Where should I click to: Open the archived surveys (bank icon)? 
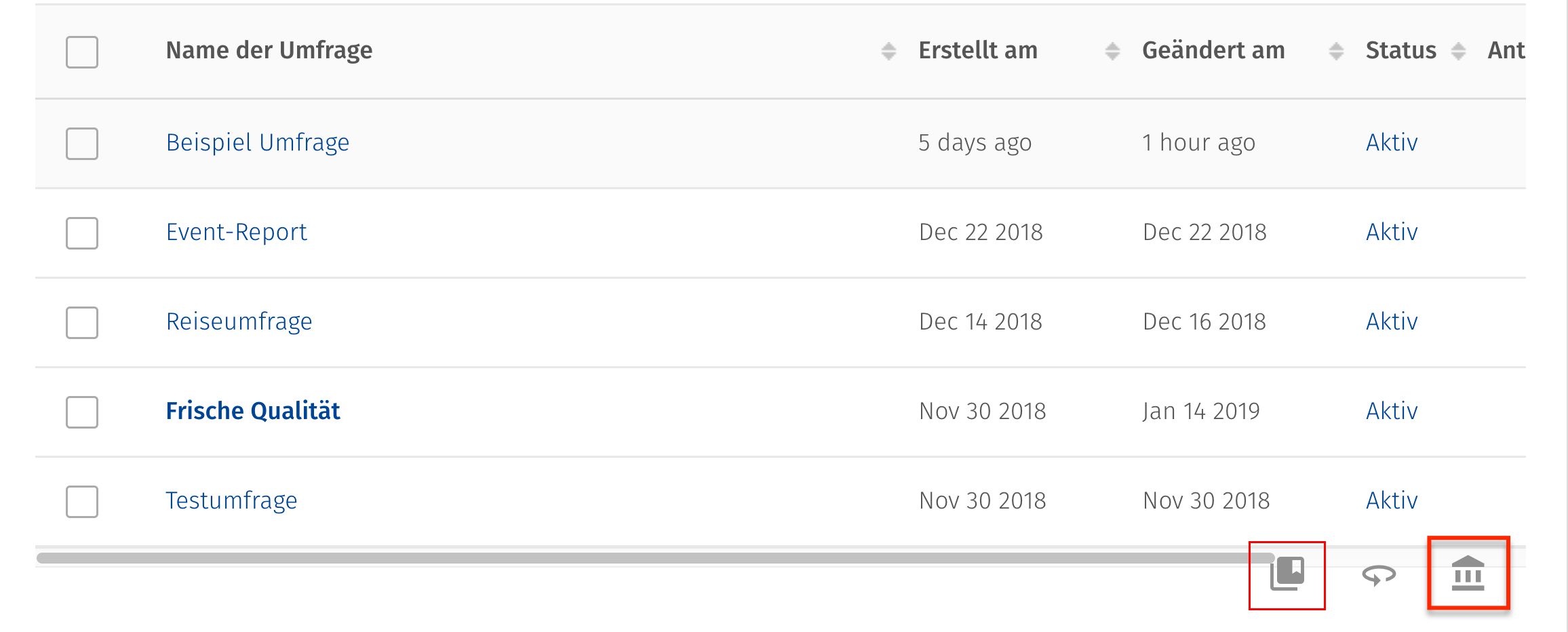(x=1469, y=573)
